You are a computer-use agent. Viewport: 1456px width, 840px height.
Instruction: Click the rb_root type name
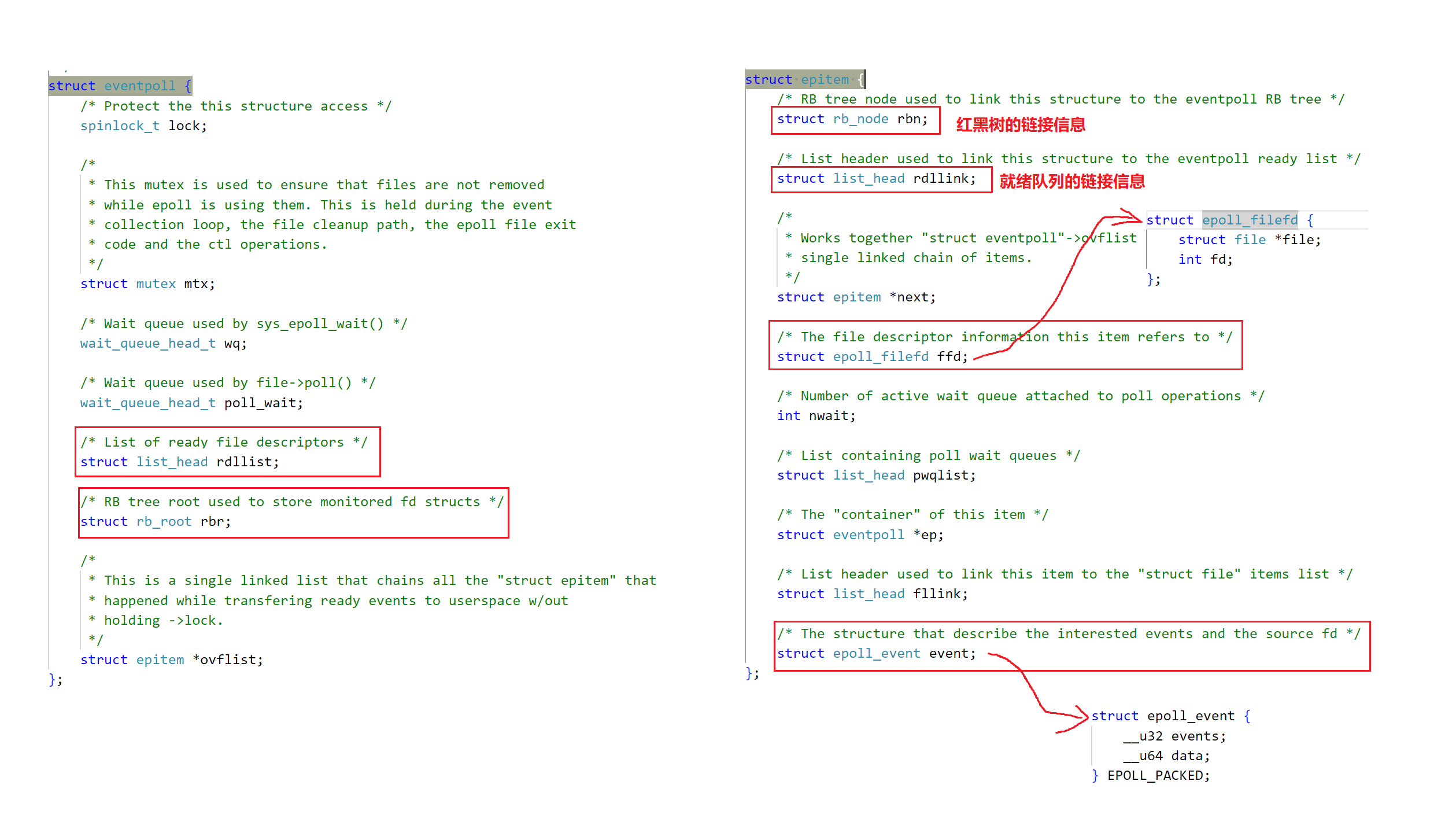(164, 521)
